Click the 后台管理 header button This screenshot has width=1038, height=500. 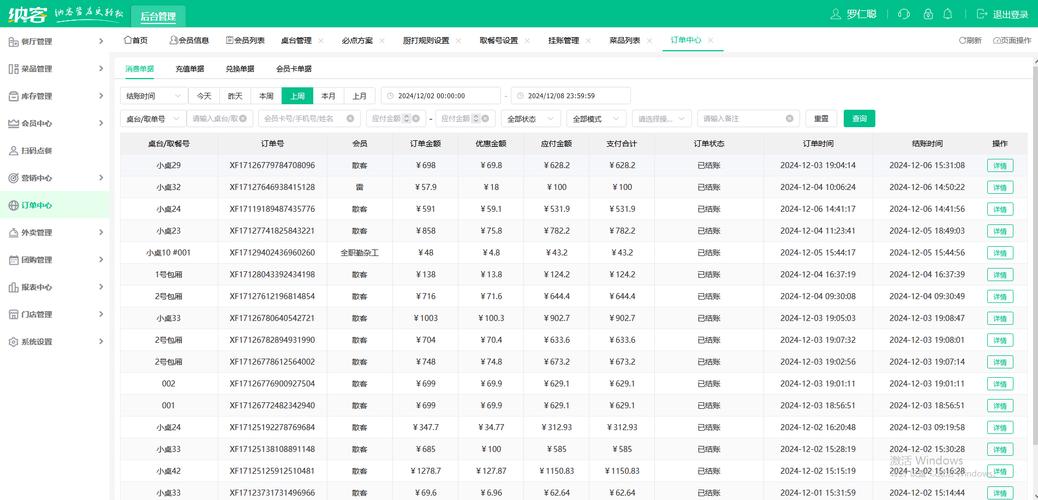(158, 16)
